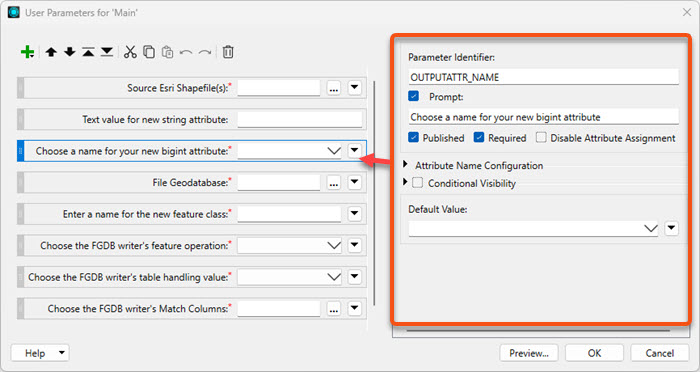Browse for File Geodatabase with ellipsis button

pyautogui.click(x=333, y=183)
